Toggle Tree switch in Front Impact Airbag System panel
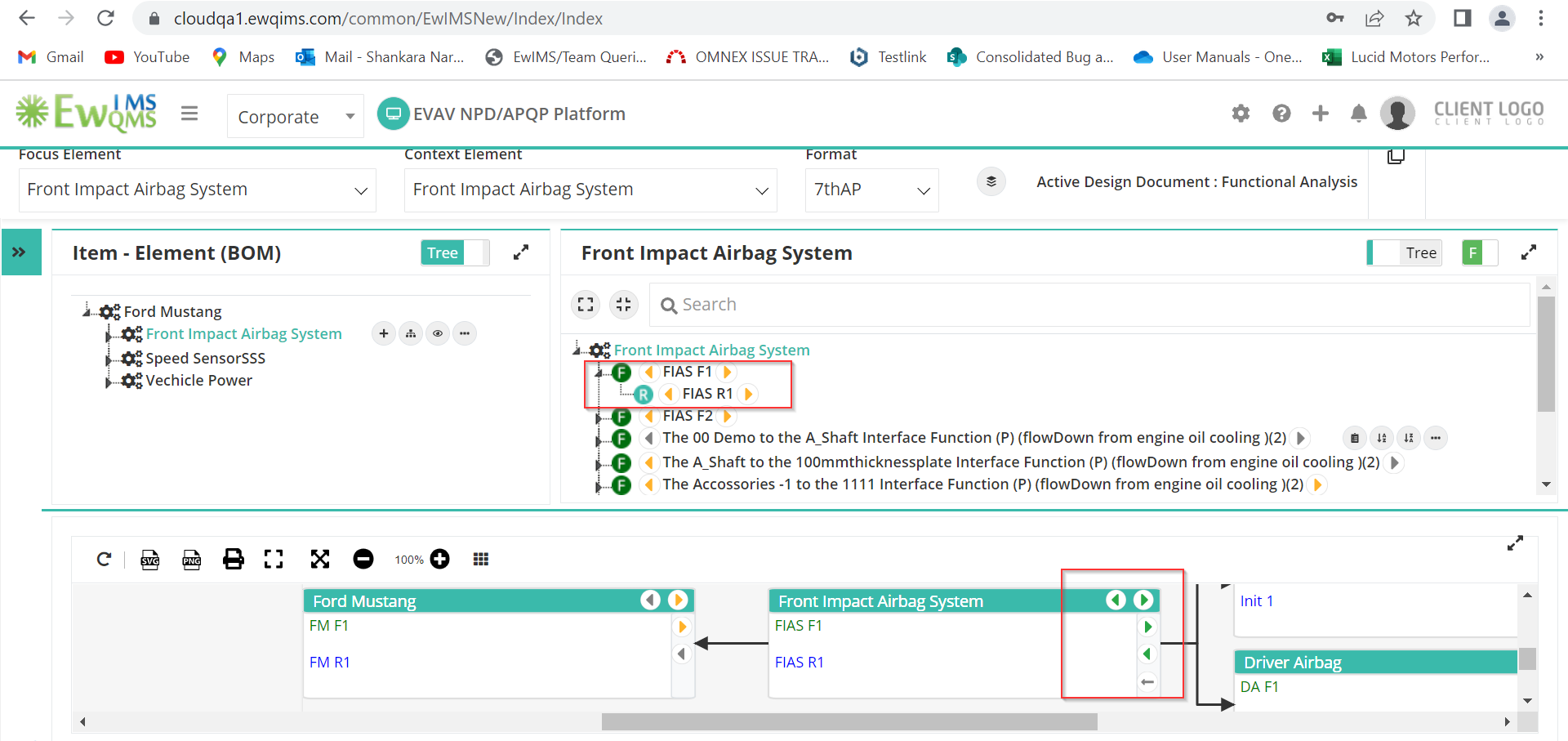The width and height of the screenshot is (1568, 741). (1403, 253)
